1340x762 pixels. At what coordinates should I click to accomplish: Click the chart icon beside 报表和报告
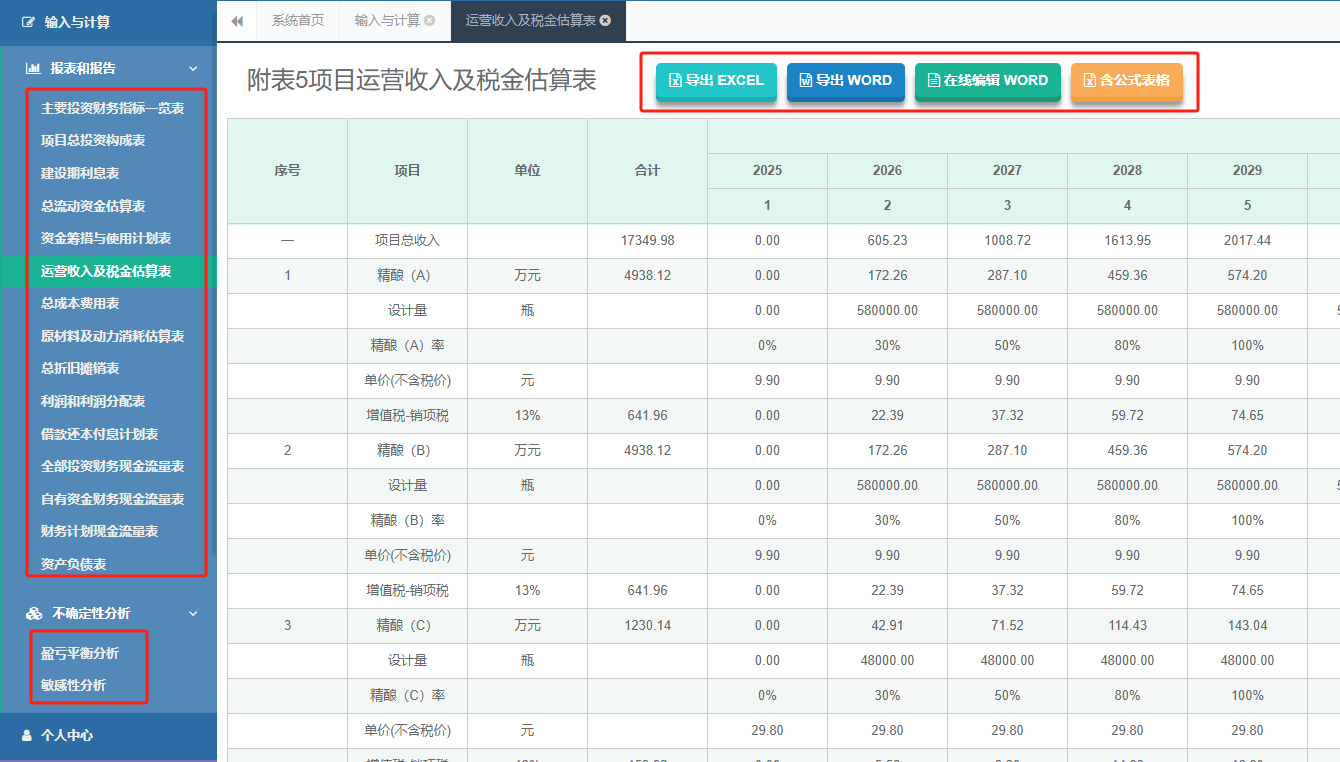pyautogui.click(x=33, y=68)
